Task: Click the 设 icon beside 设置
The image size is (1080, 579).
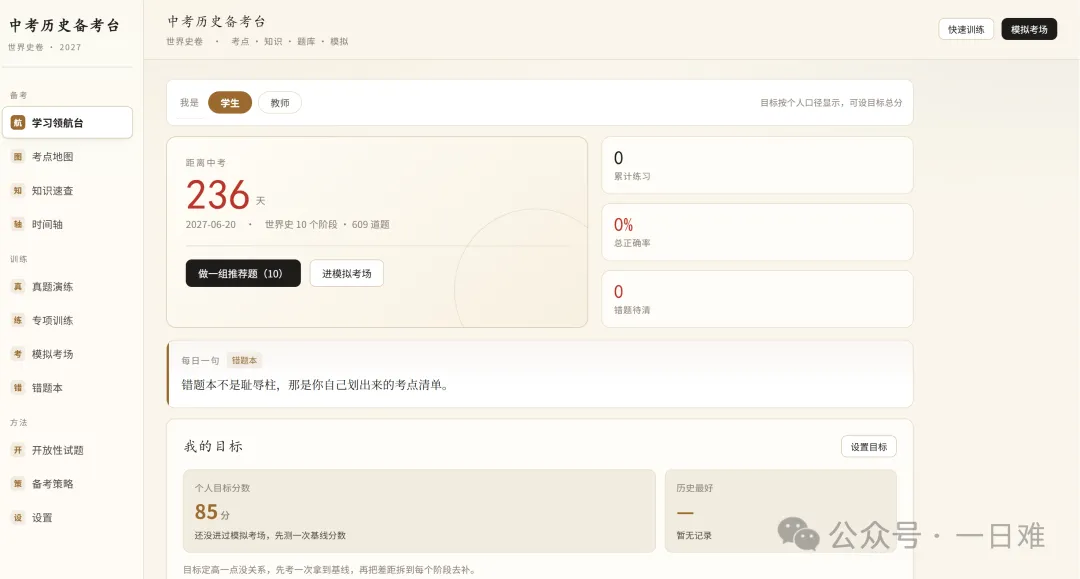Action: point(18,517)
